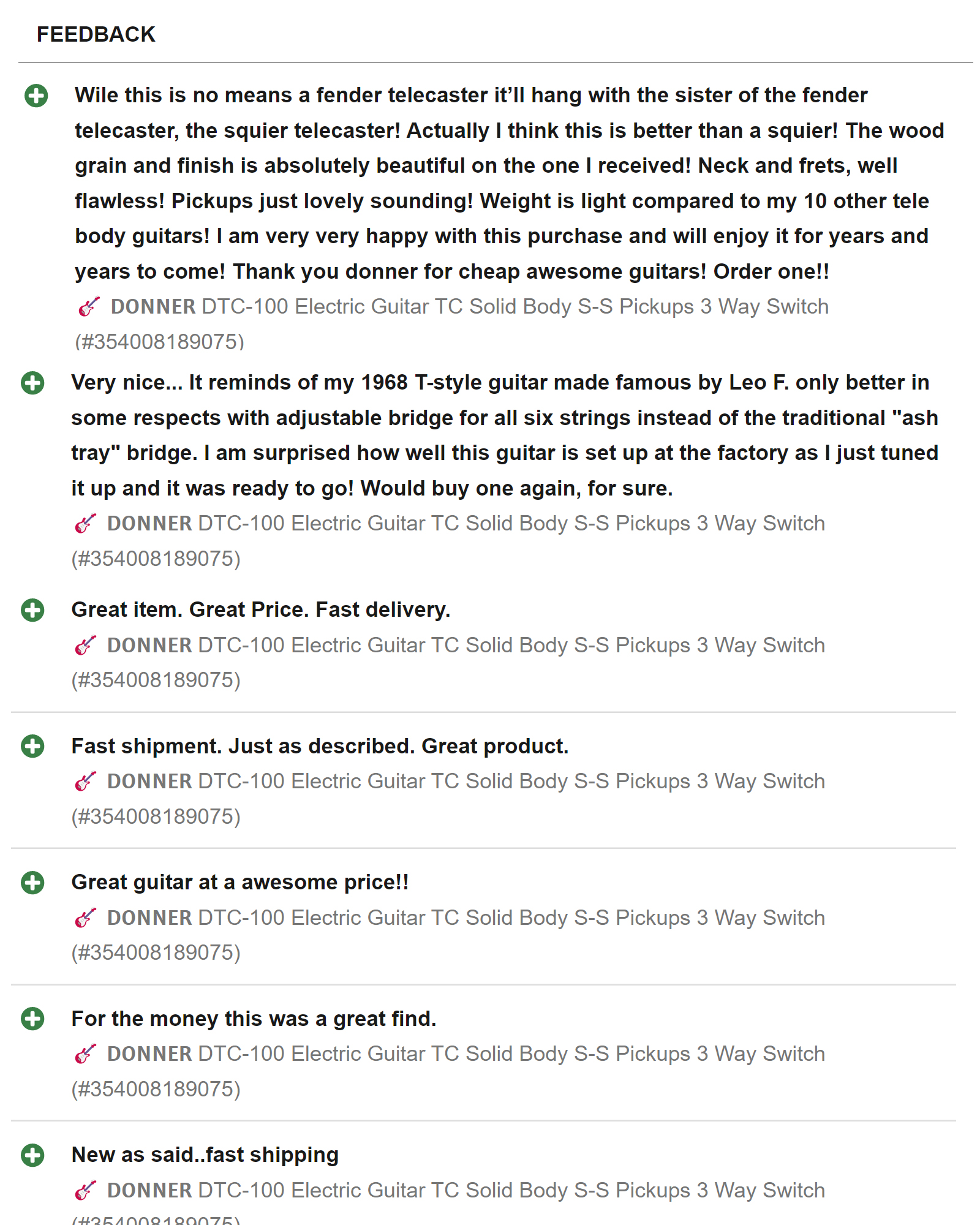980x1225 pixels.
Task: Click guitar icon under 'Great guitar at a awesome price'
Action: tap(85, 918)
